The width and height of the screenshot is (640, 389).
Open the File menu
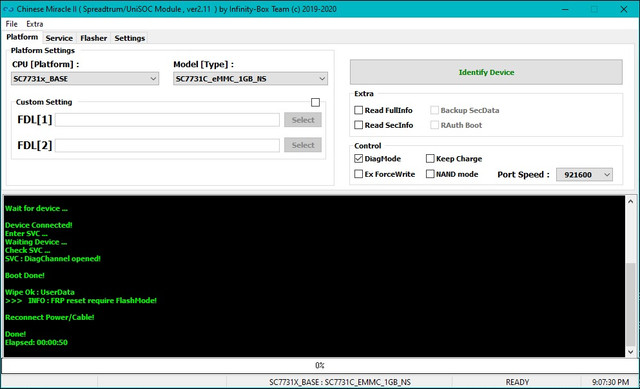[11, 24]
